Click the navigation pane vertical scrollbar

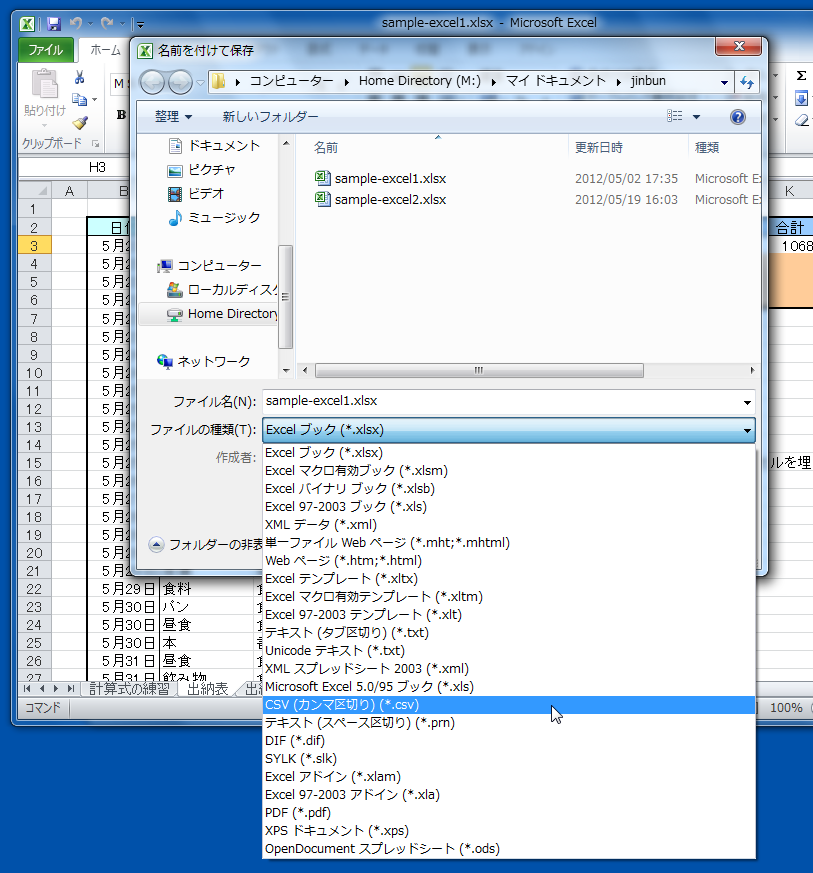click(286, 296)
